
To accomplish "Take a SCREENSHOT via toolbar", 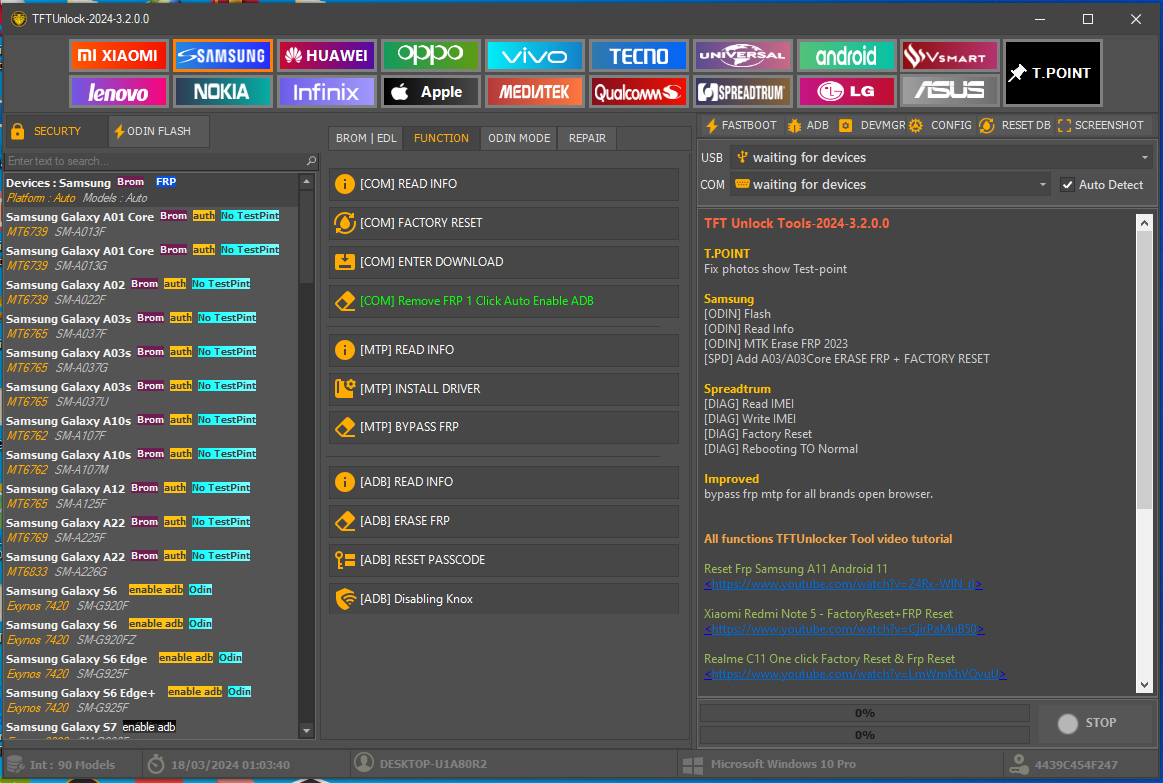I will (1101, 125).
